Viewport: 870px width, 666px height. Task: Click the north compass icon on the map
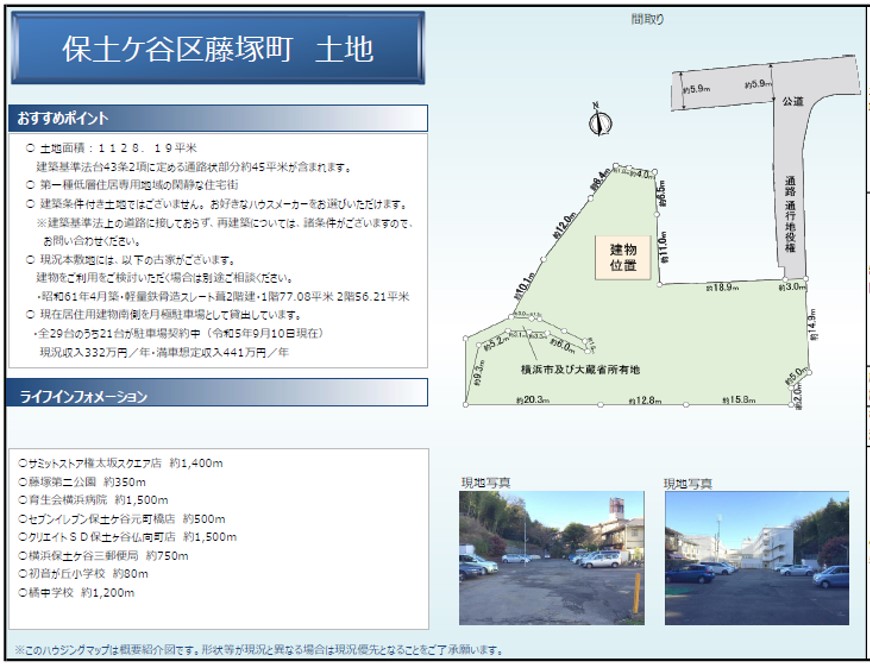coord(596,122)
